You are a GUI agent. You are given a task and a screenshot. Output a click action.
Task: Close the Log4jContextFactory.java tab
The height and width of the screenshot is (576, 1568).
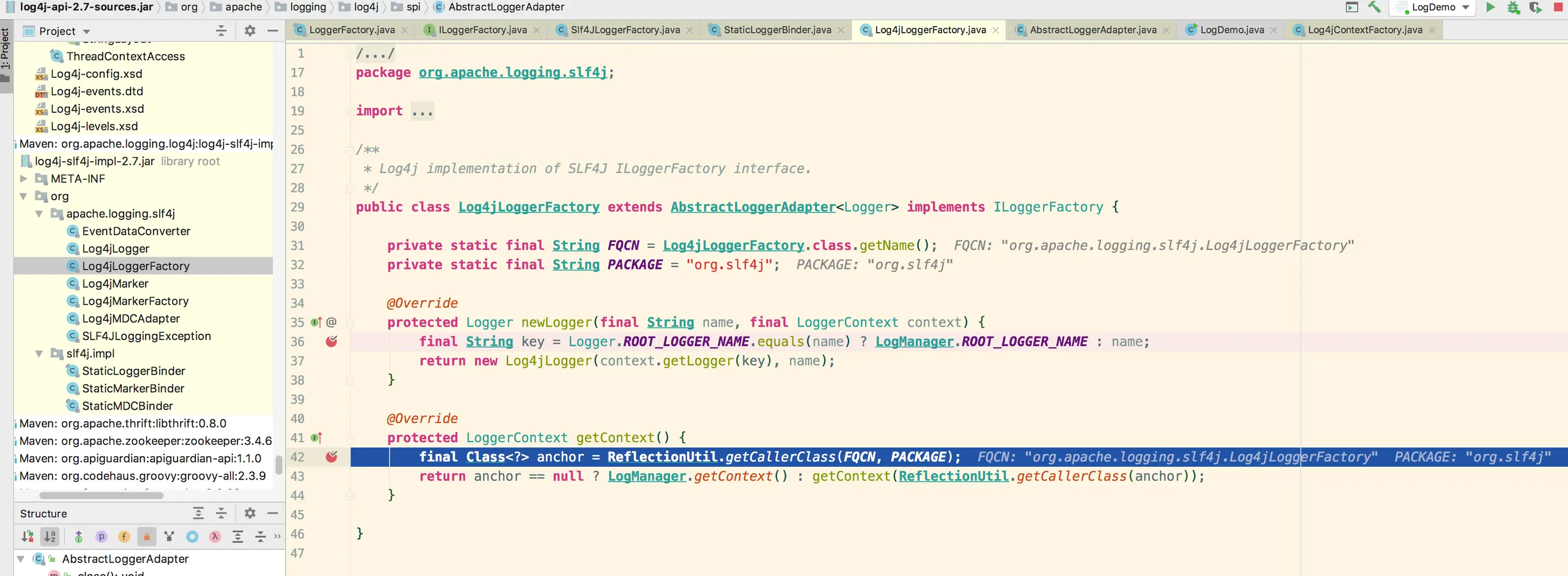point(1432,30)
